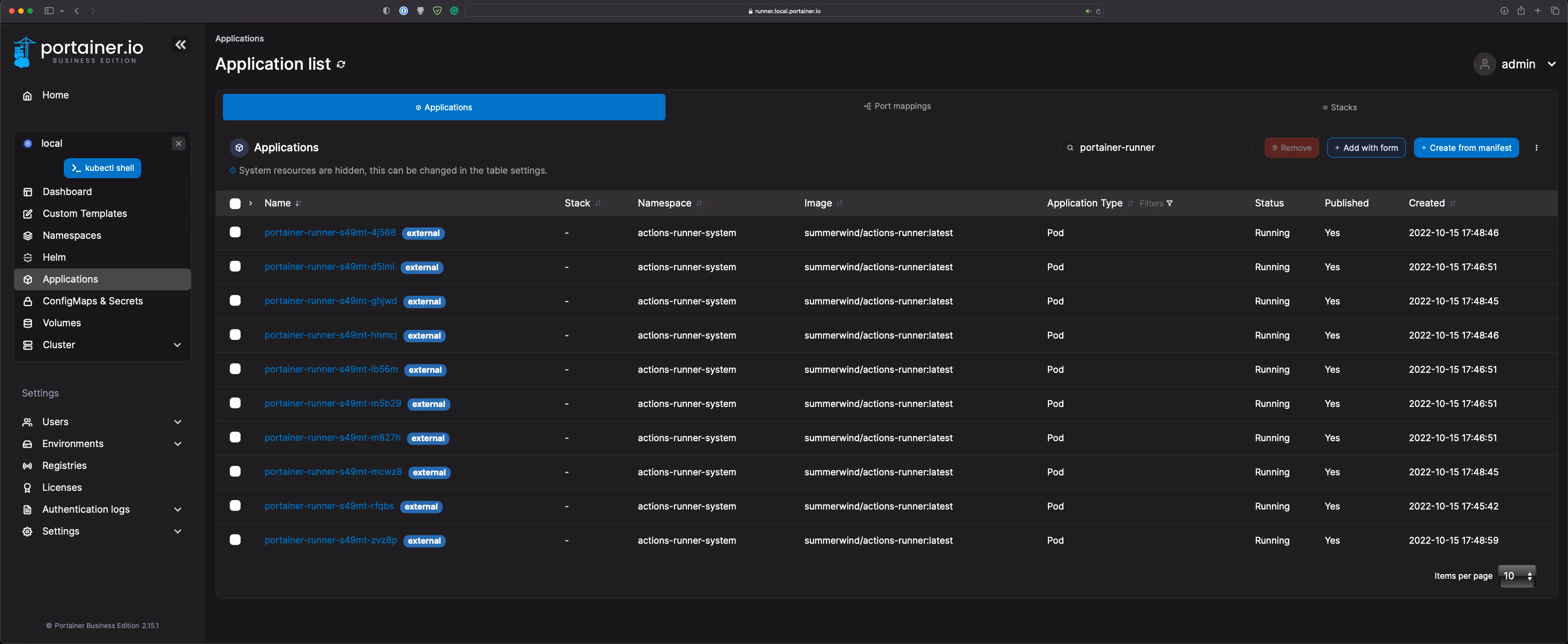Viewport: 1568px width, 644px height.
Task: Click the search magnifier icon
Action: [x=1070, y=148]
